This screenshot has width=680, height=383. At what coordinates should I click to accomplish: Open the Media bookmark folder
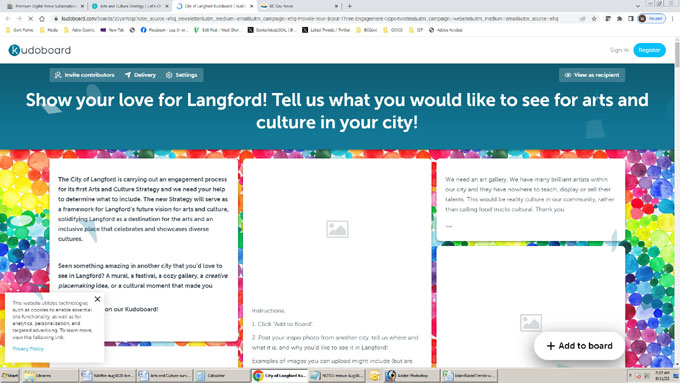(x=49, y=30)
